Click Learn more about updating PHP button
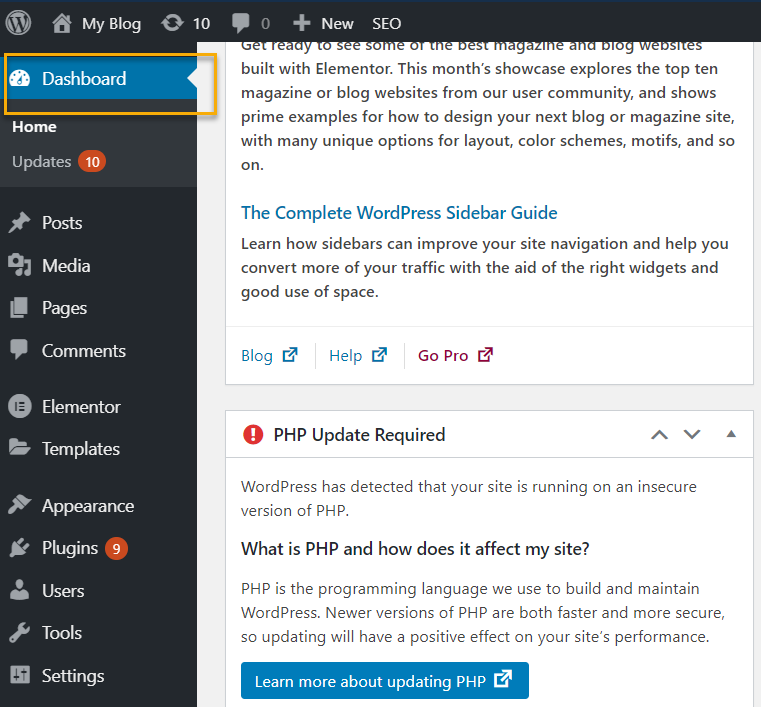Viewport: 761px width, 707px height. [384, 680]
